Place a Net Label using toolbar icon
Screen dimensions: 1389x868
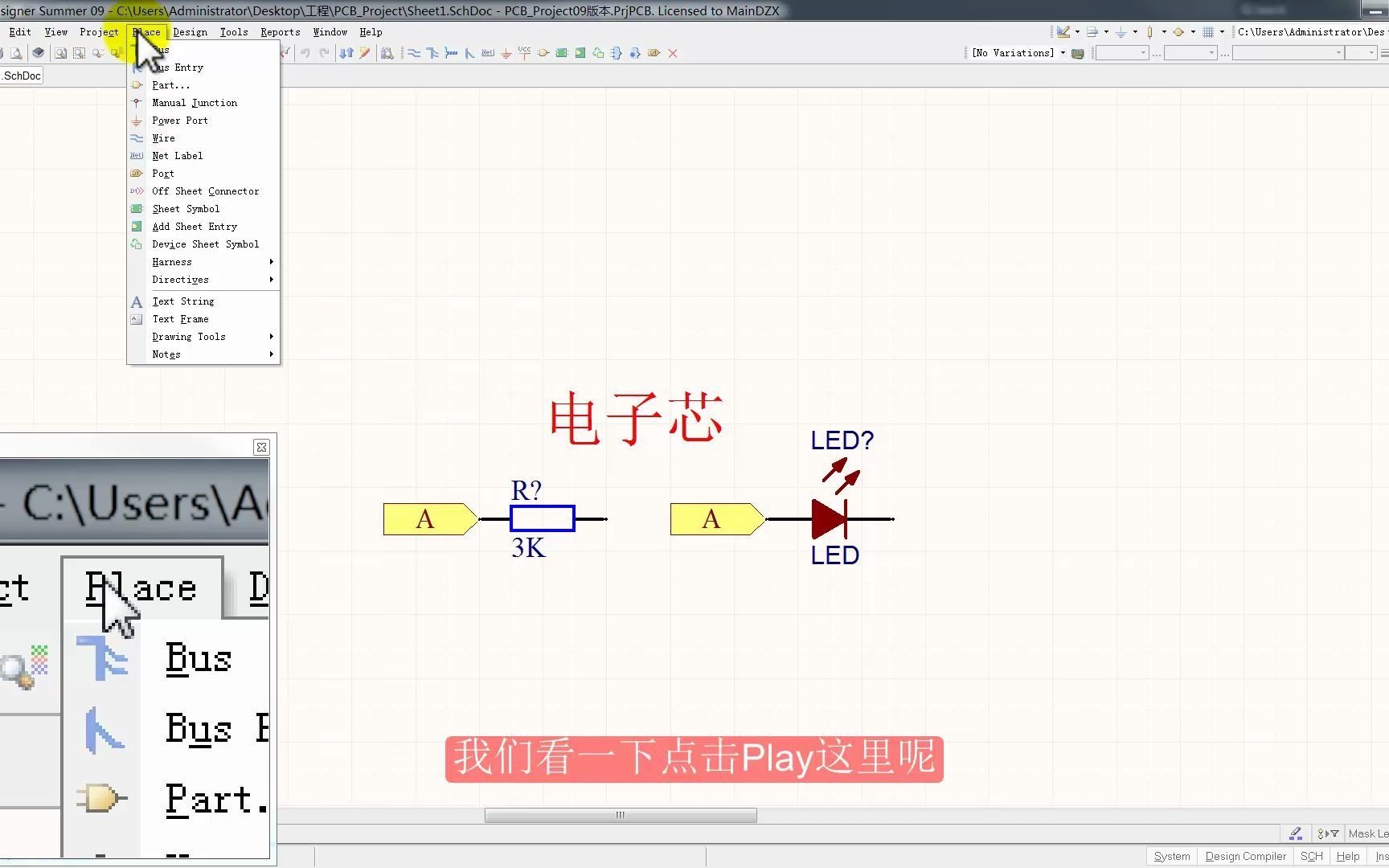[487, 52]
